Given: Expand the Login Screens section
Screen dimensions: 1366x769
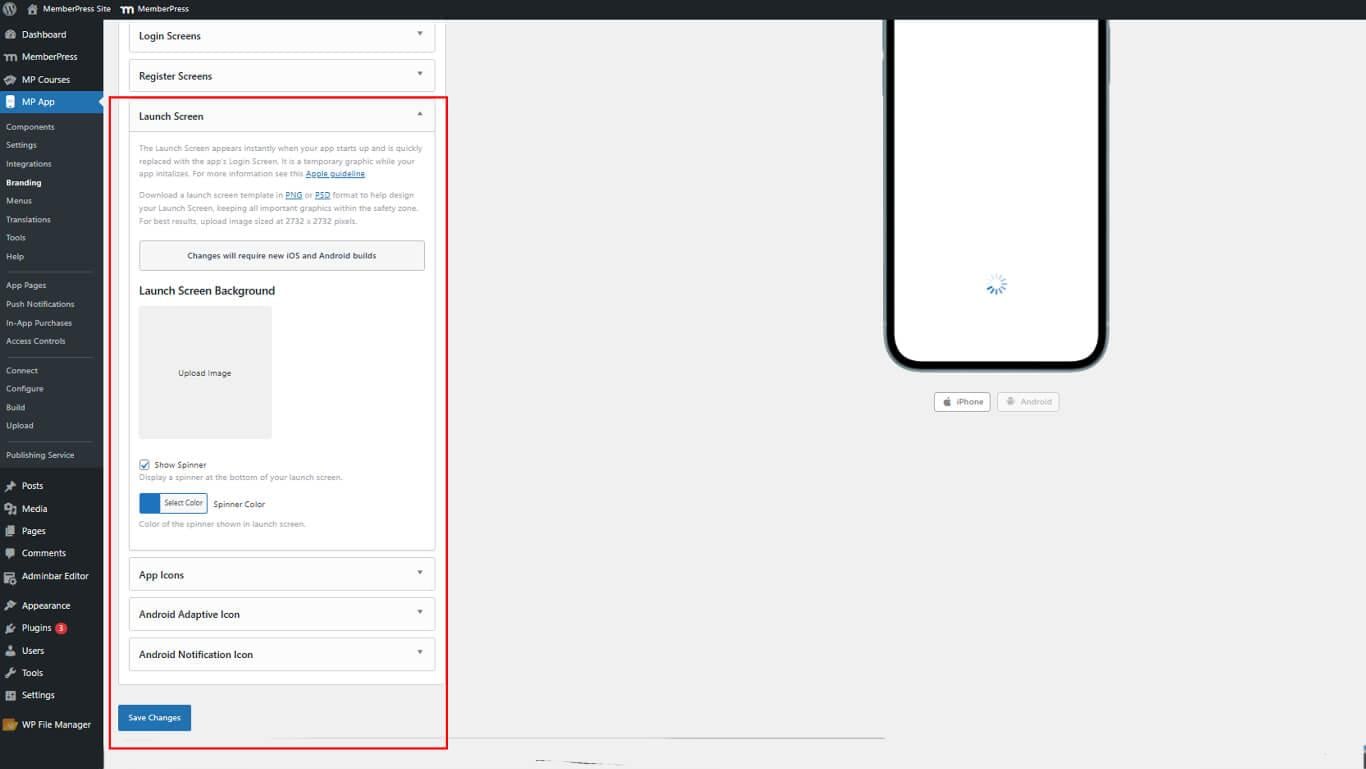Looking at the screenshot, I should point(281,36).
